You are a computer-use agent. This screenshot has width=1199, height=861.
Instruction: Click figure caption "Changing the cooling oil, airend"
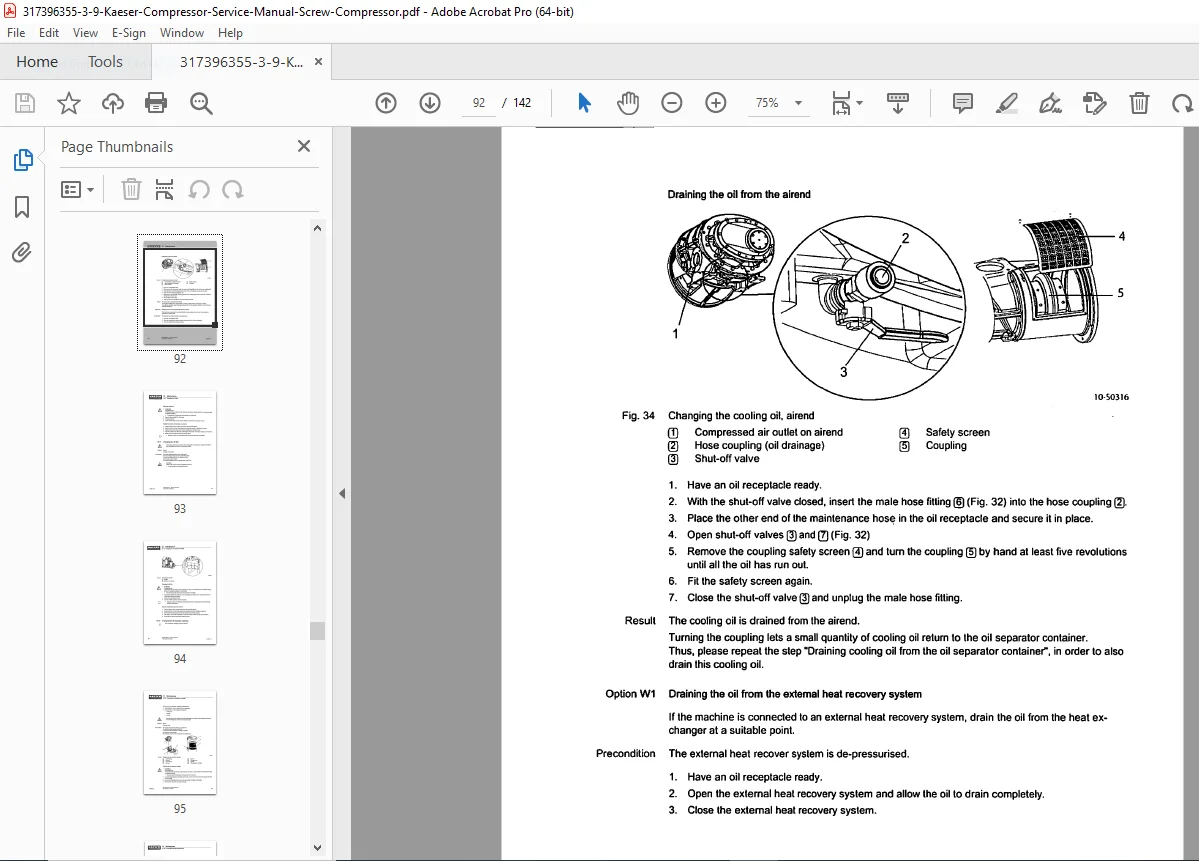(741, 416)
